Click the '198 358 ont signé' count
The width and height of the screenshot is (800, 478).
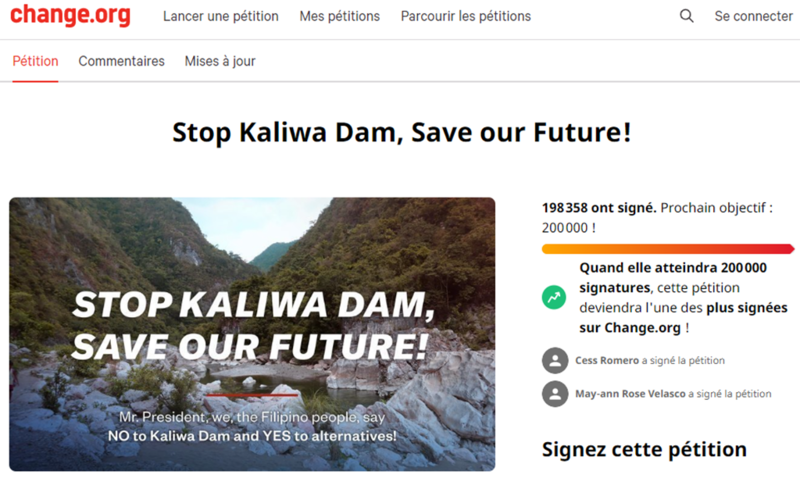pyautogui.click(x=599, y=208)
